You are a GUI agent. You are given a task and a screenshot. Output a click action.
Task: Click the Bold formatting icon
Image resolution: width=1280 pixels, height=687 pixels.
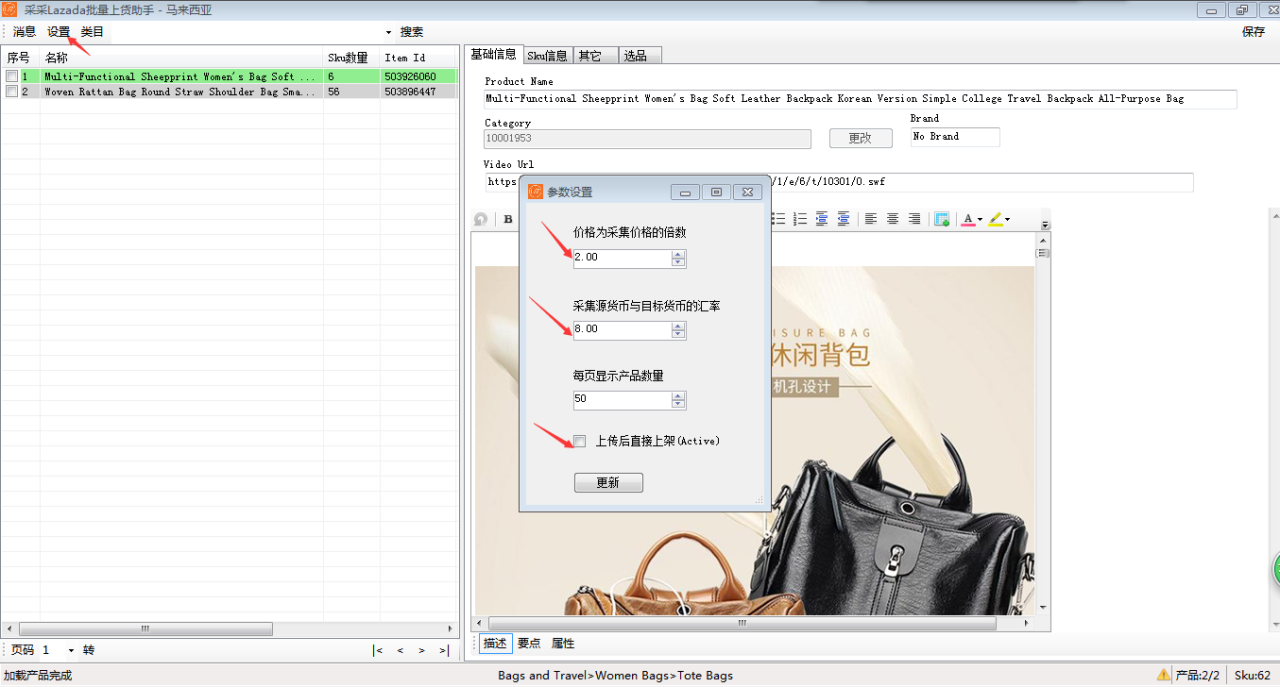click(x=508, y=219)
